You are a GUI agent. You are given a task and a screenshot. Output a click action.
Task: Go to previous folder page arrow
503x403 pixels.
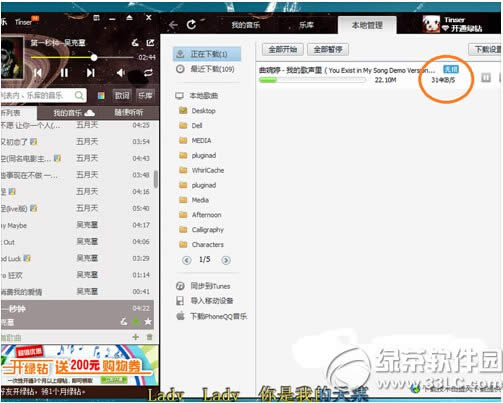(187, 260)
